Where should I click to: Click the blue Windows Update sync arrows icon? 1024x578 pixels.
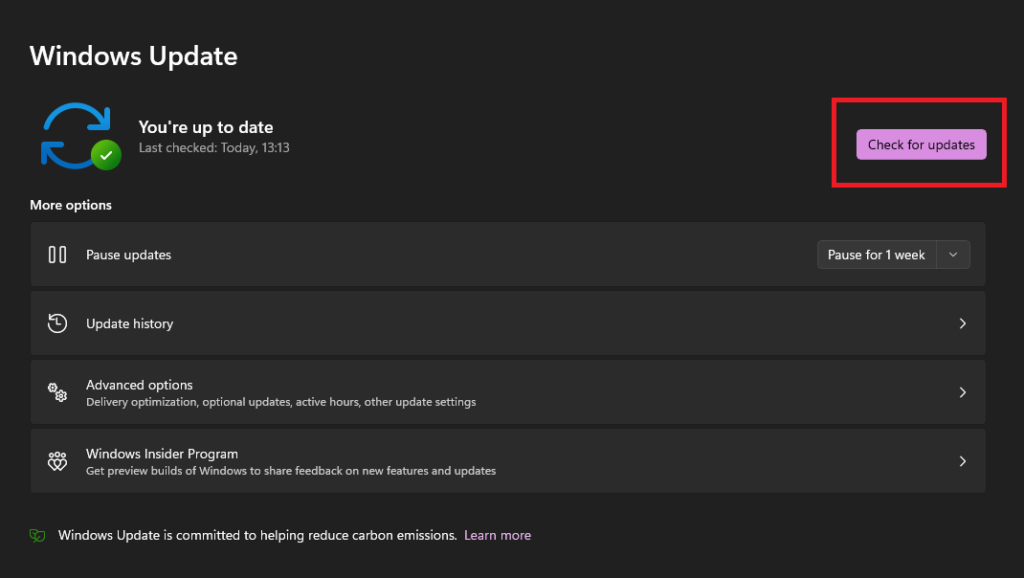72,134
